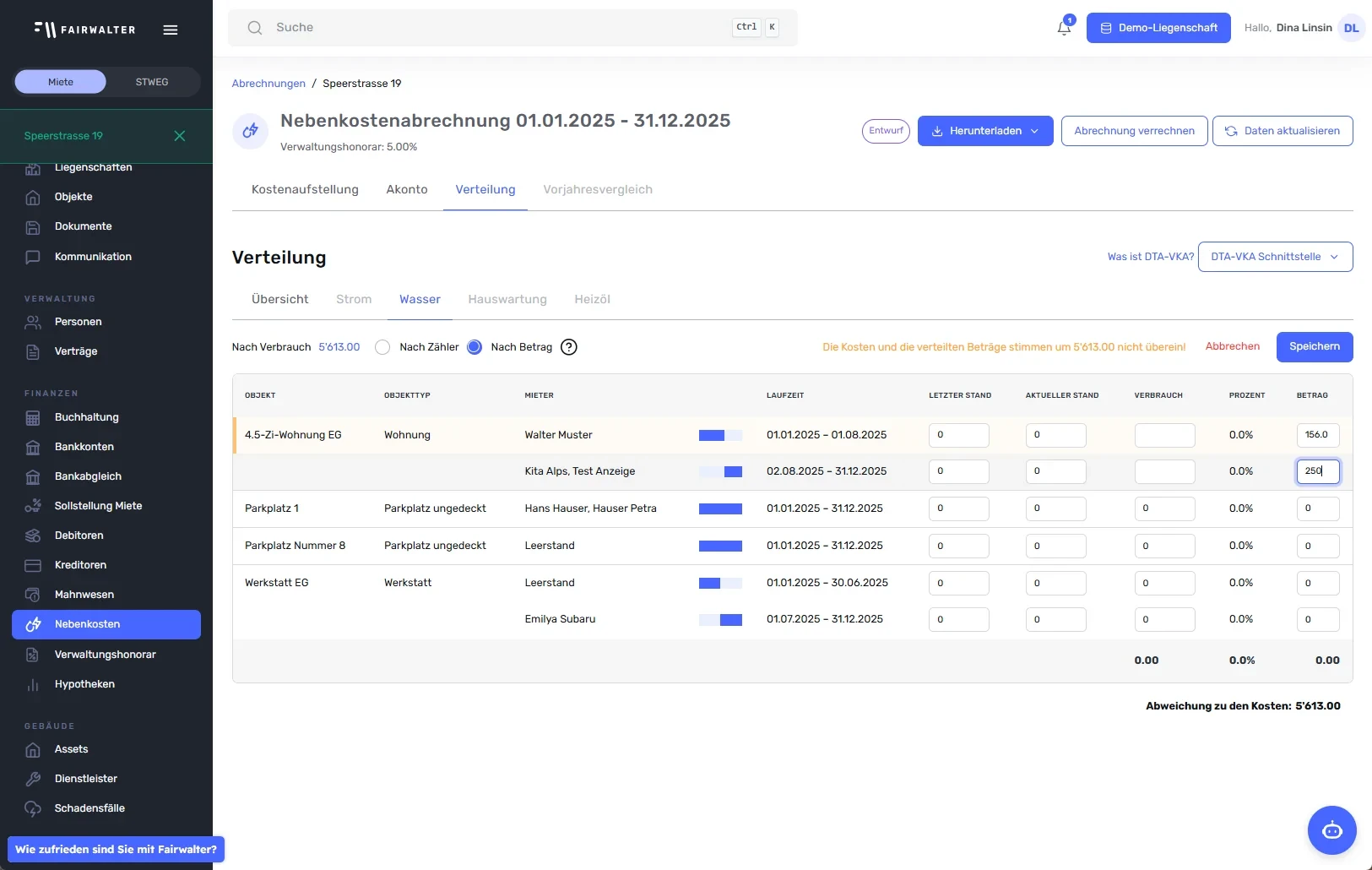Close the Speerstrasse 19 property filter
This screenshot has width=1372, height=870.
point(180,136)
